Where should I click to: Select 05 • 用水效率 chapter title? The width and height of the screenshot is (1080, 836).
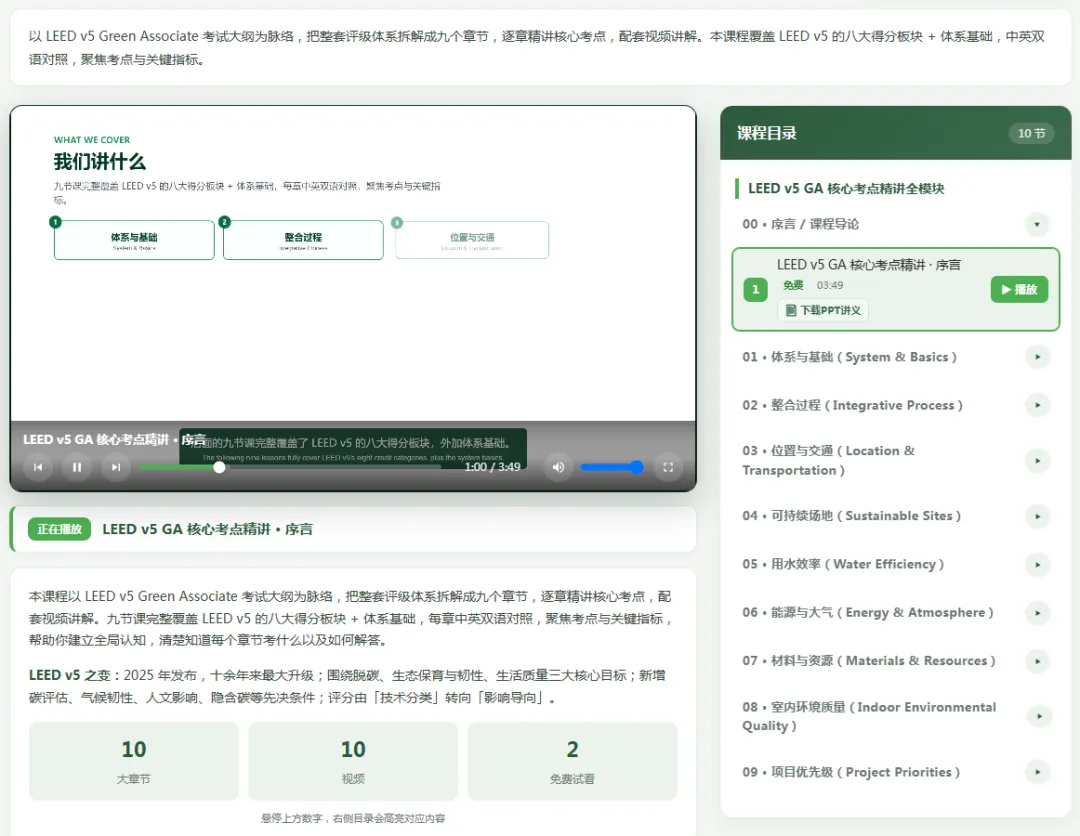[843, 564]
